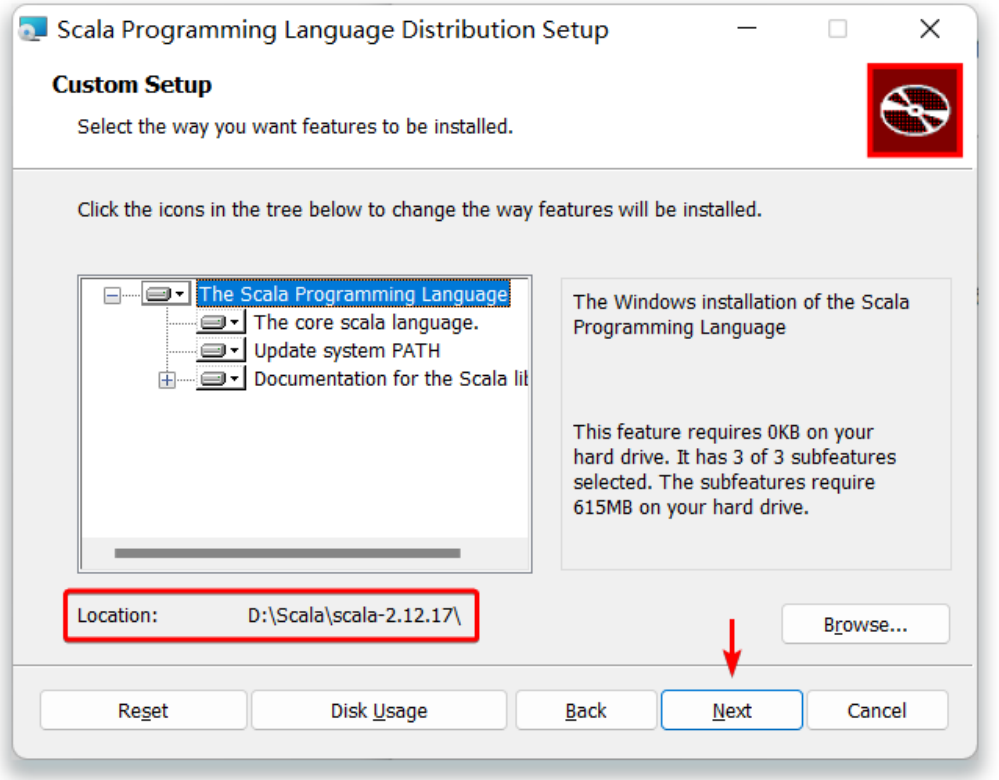Cancel the Scala setup

click(x=877, y=710)
